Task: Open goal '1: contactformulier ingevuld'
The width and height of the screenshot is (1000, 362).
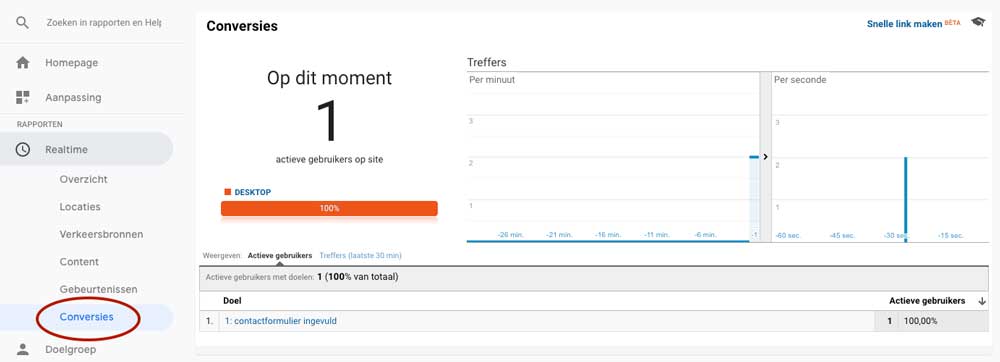Action: 280,321
